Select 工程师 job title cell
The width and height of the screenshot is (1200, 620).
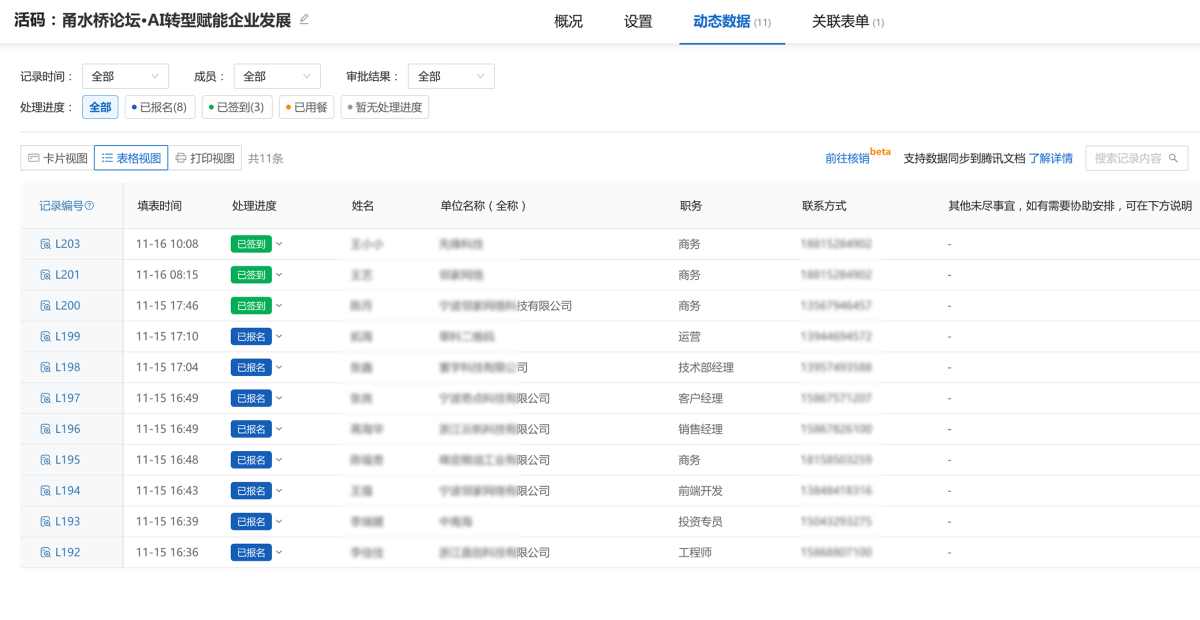(x=695, y=554)
